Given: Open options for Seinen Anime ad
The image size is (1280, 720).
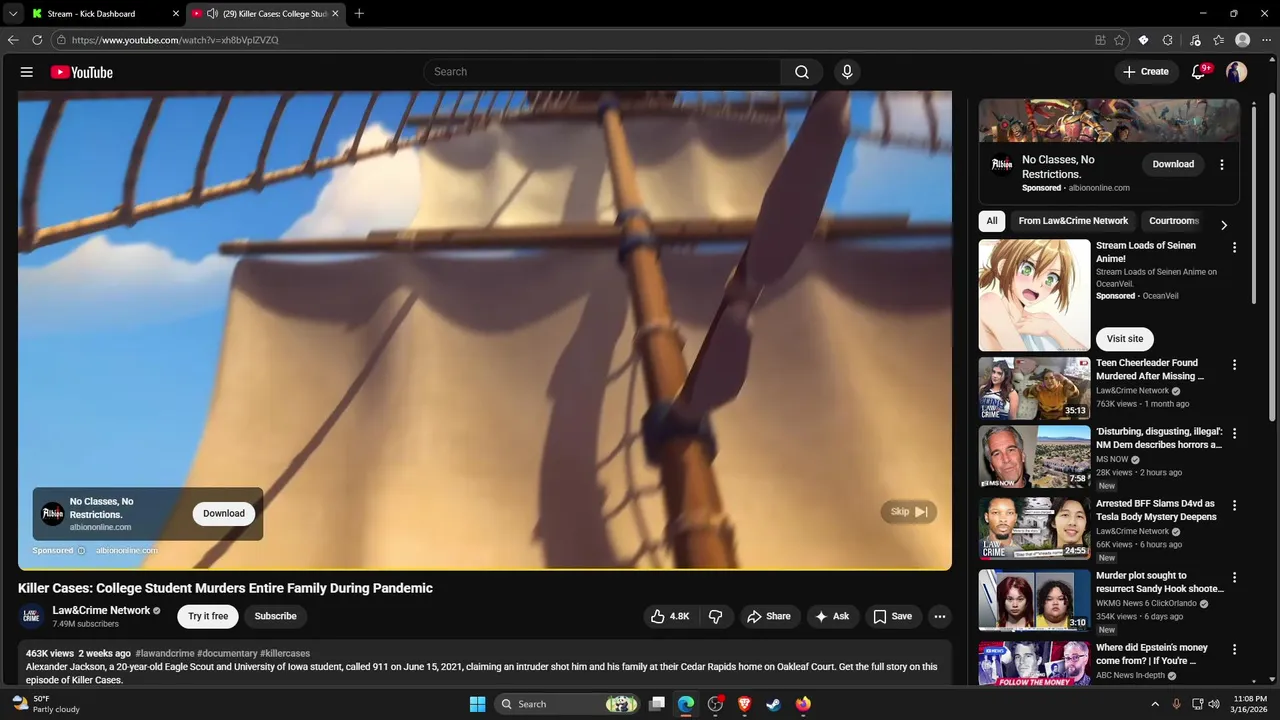Looking at the screenshot, I should [1234, 247].
